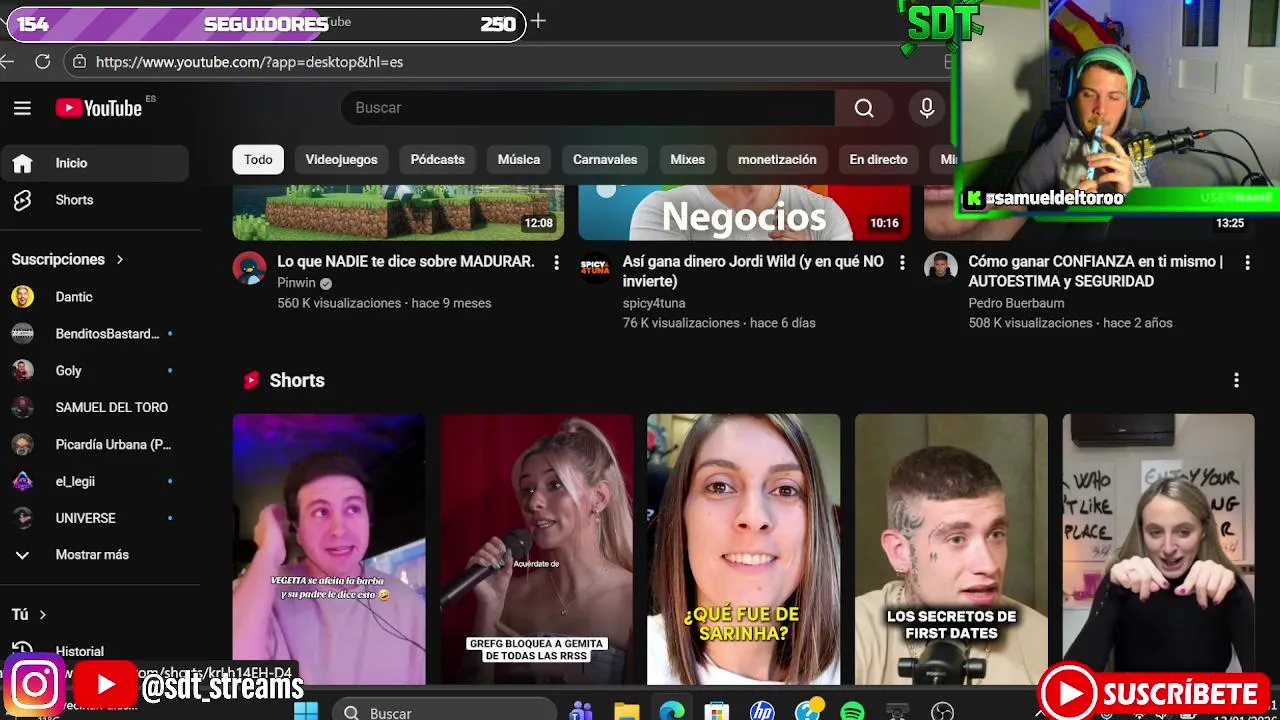Open OBS Studio from the taskbar

point(942,712)
